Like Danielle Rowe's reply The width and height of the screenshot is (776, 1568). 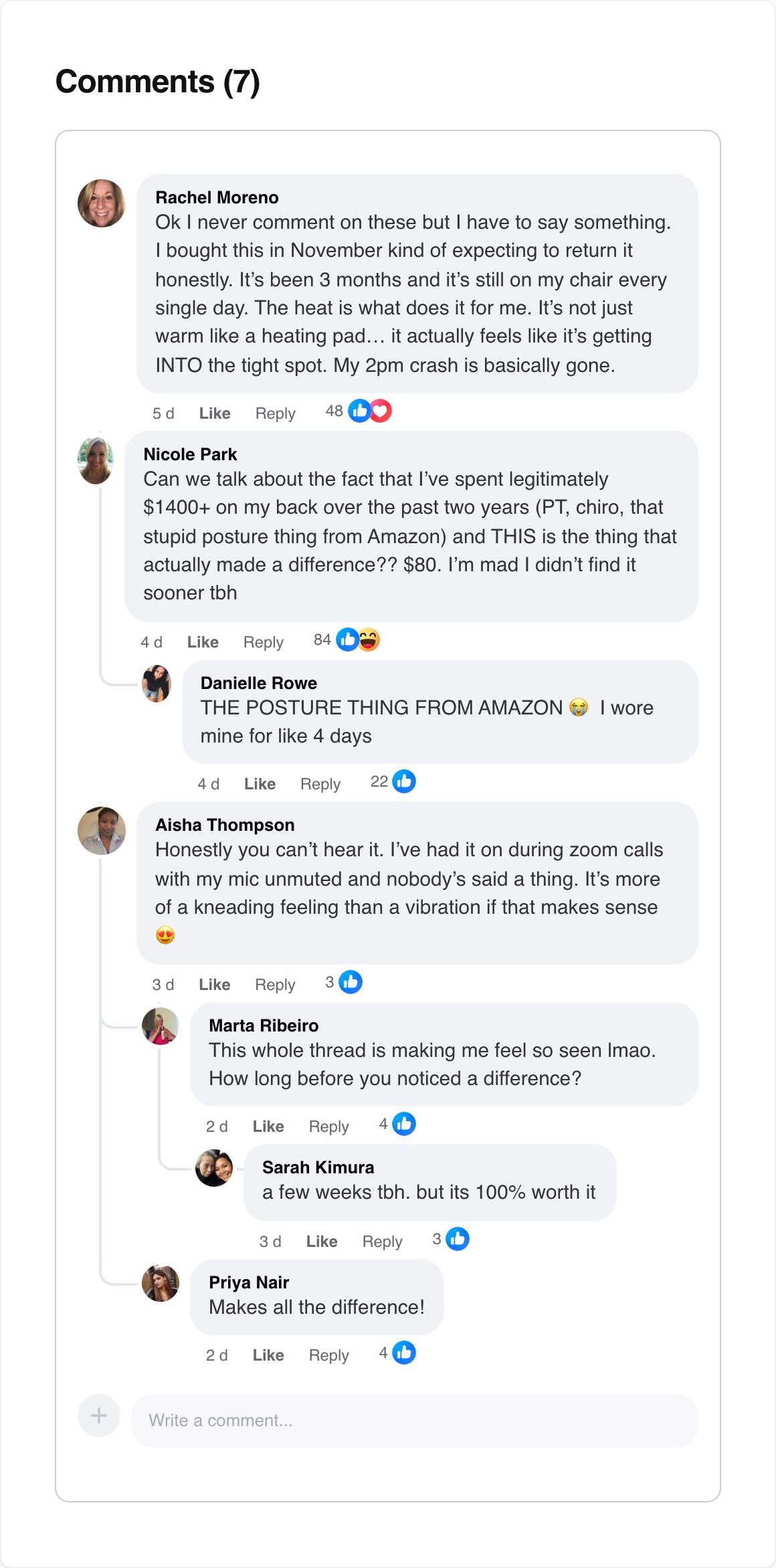point(260,784)
